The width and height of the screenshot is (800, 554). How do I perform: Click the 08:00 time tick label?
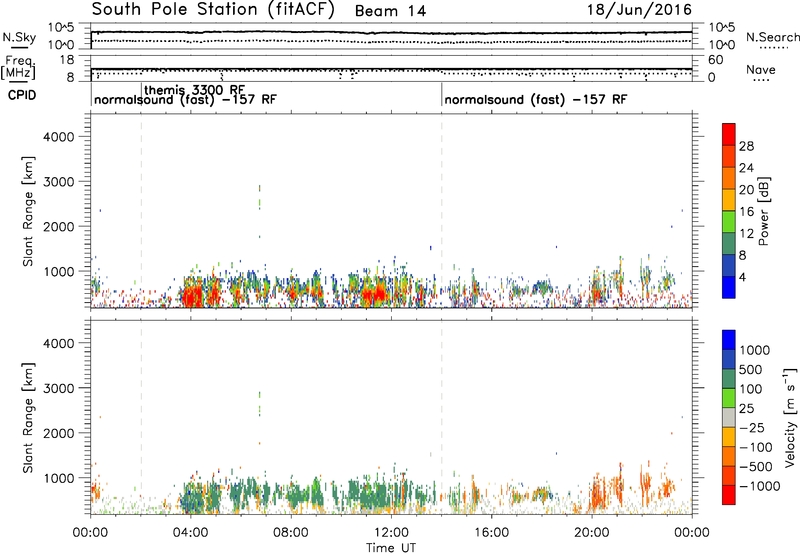click(x=290, y=533)
